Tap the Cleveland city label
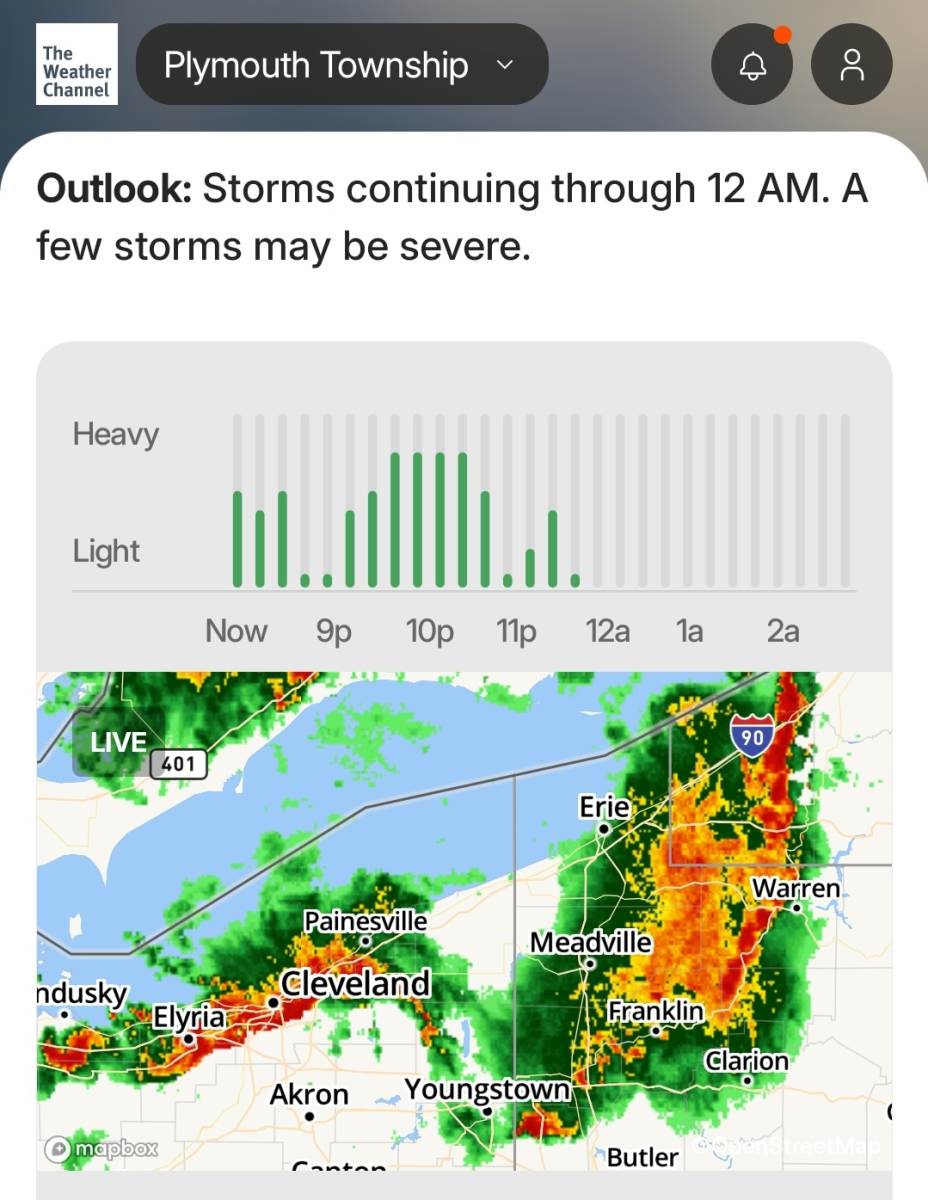The height and width of the screenshot is (1200, 928). tap(355, 984)
